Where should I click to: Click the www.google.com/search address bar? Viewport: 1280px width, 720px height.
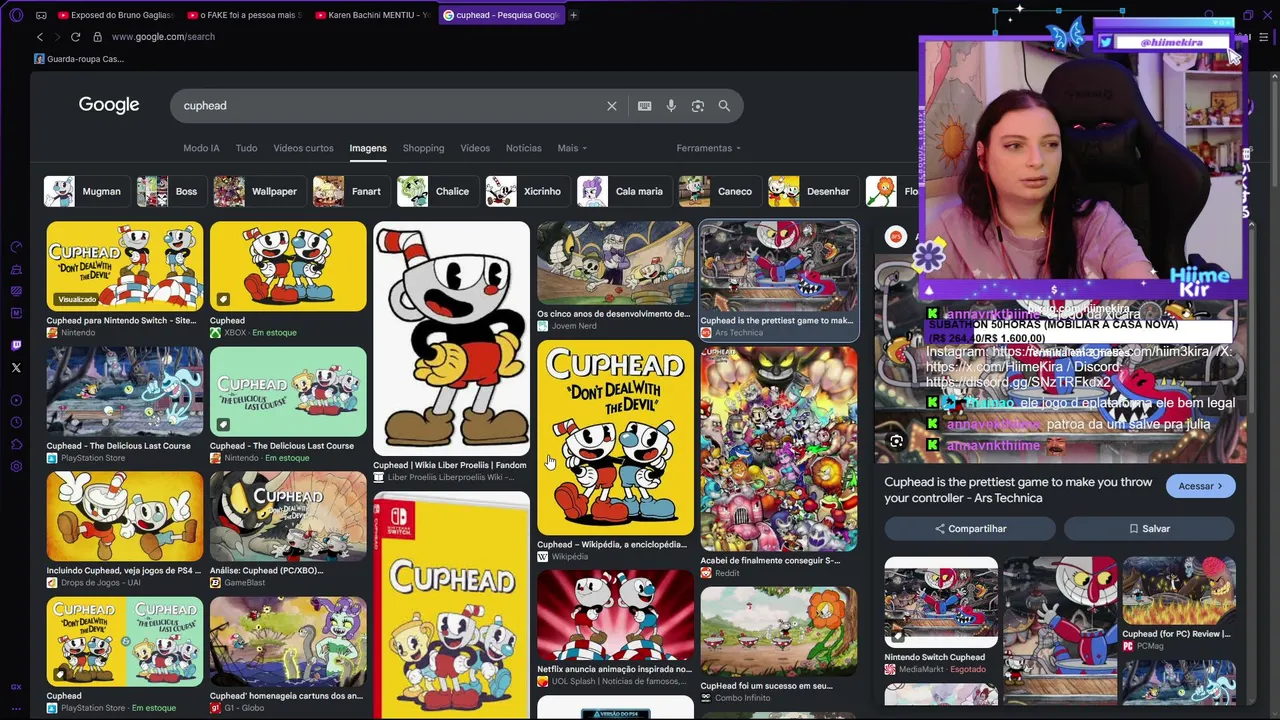point(163,37)
